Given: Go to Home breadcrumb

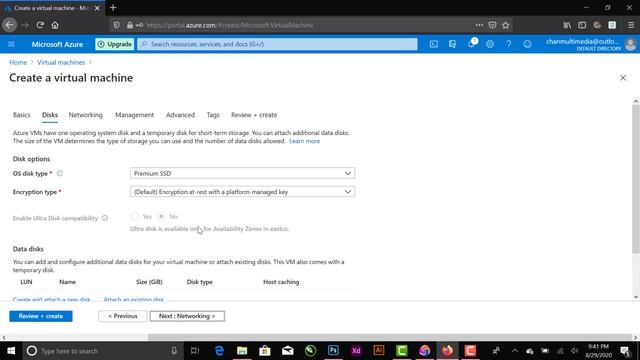Looking at the screenshot, I should pos(18,62).
